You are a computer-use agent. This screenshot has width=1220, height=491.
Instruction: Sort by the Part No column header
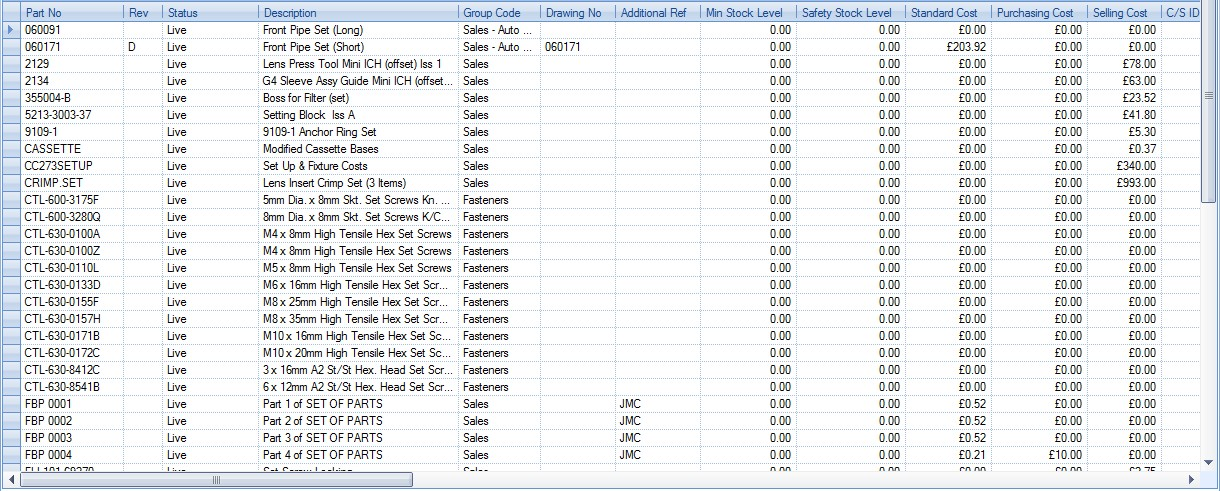[x=72, y=13]
